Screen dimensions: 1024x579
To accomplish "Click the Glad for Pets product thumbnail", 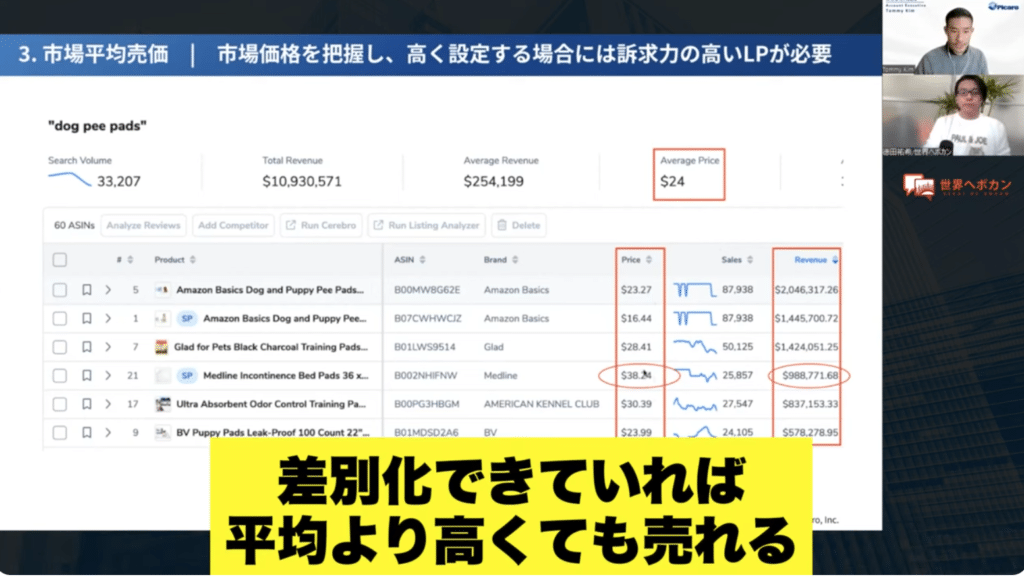I will 161,347.
